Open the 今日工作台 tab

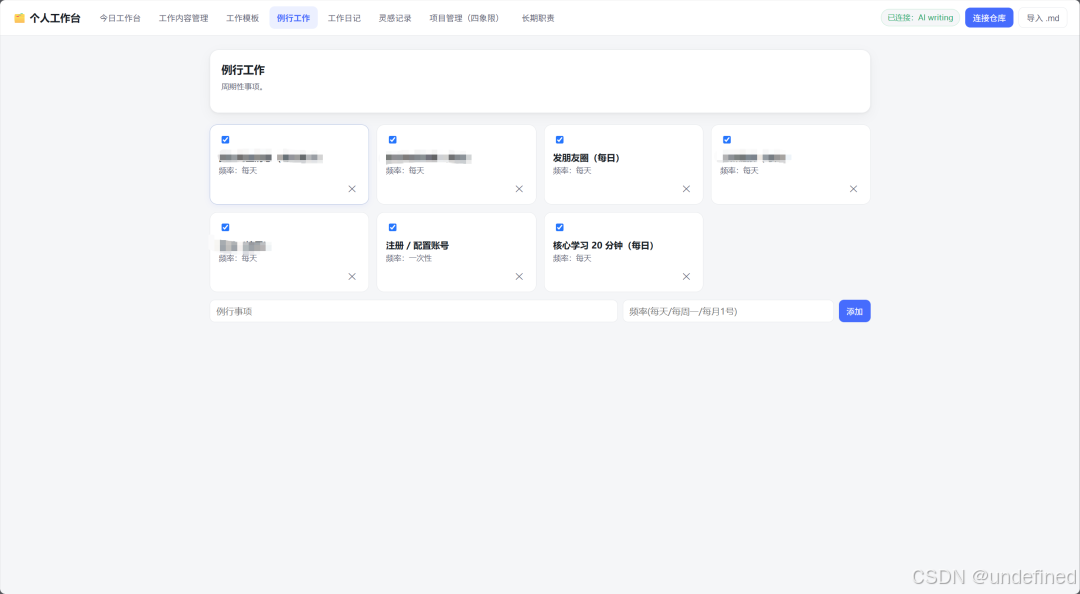[120, 18]
